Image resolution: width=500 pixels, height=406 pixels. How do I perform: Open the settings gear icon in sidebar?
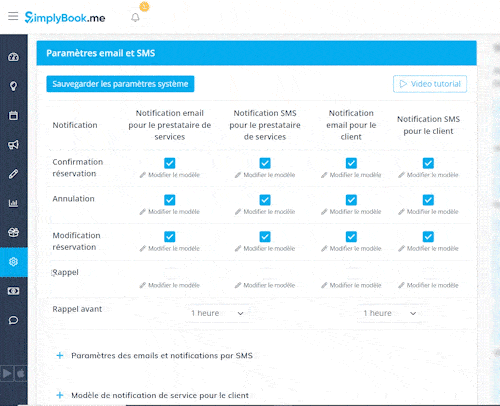[13, 262]
